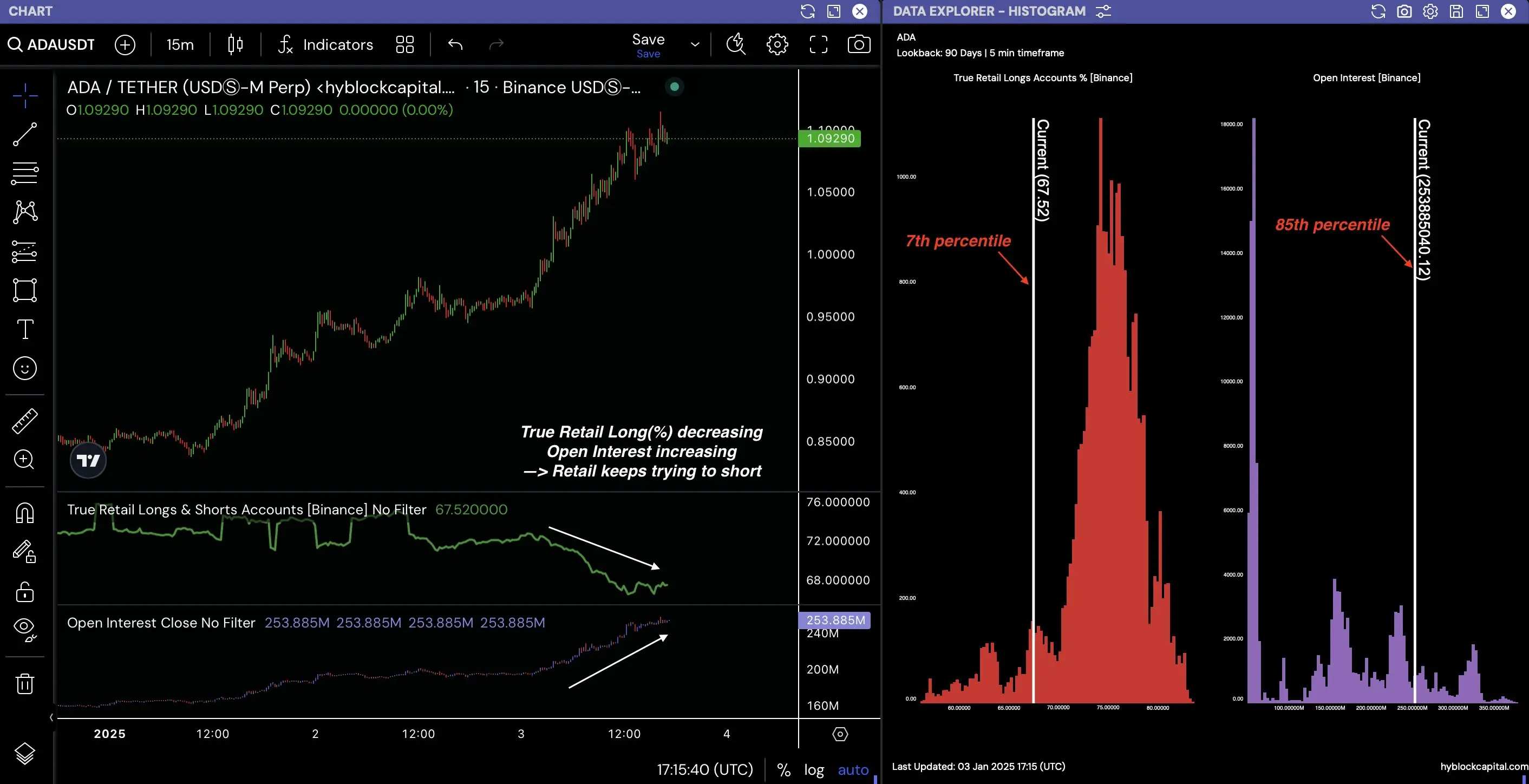The height and width of the screenshot is (784, 1529).
Task: Toggle log scale on price axis
Action: tap(814, 770)
